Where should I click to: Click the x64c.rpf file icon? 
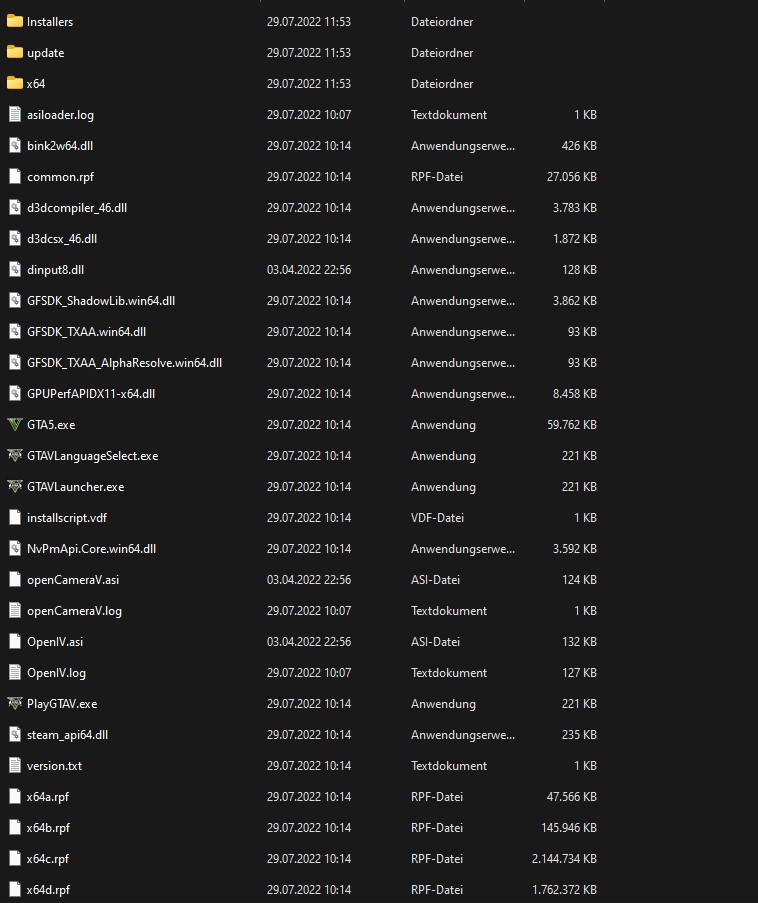(15, 859)
